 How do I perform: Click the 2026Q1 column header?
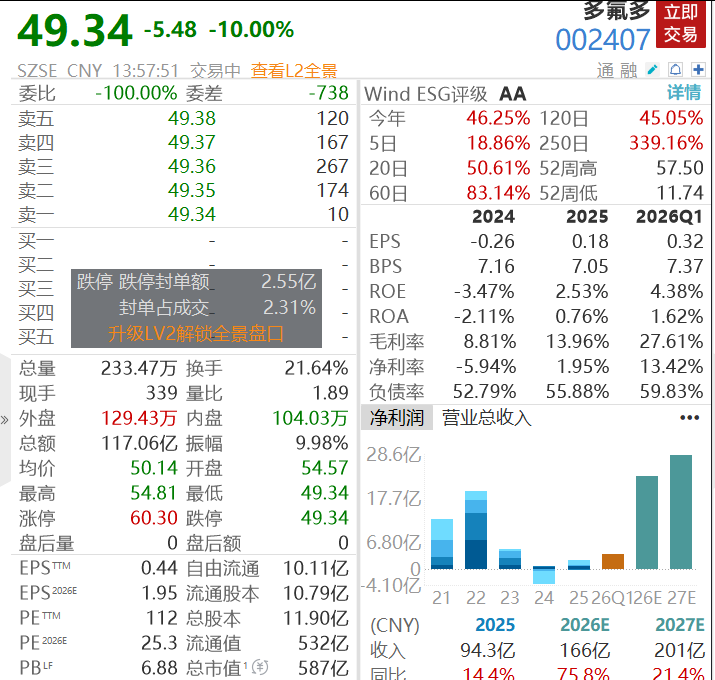click(x=669, y=217)
